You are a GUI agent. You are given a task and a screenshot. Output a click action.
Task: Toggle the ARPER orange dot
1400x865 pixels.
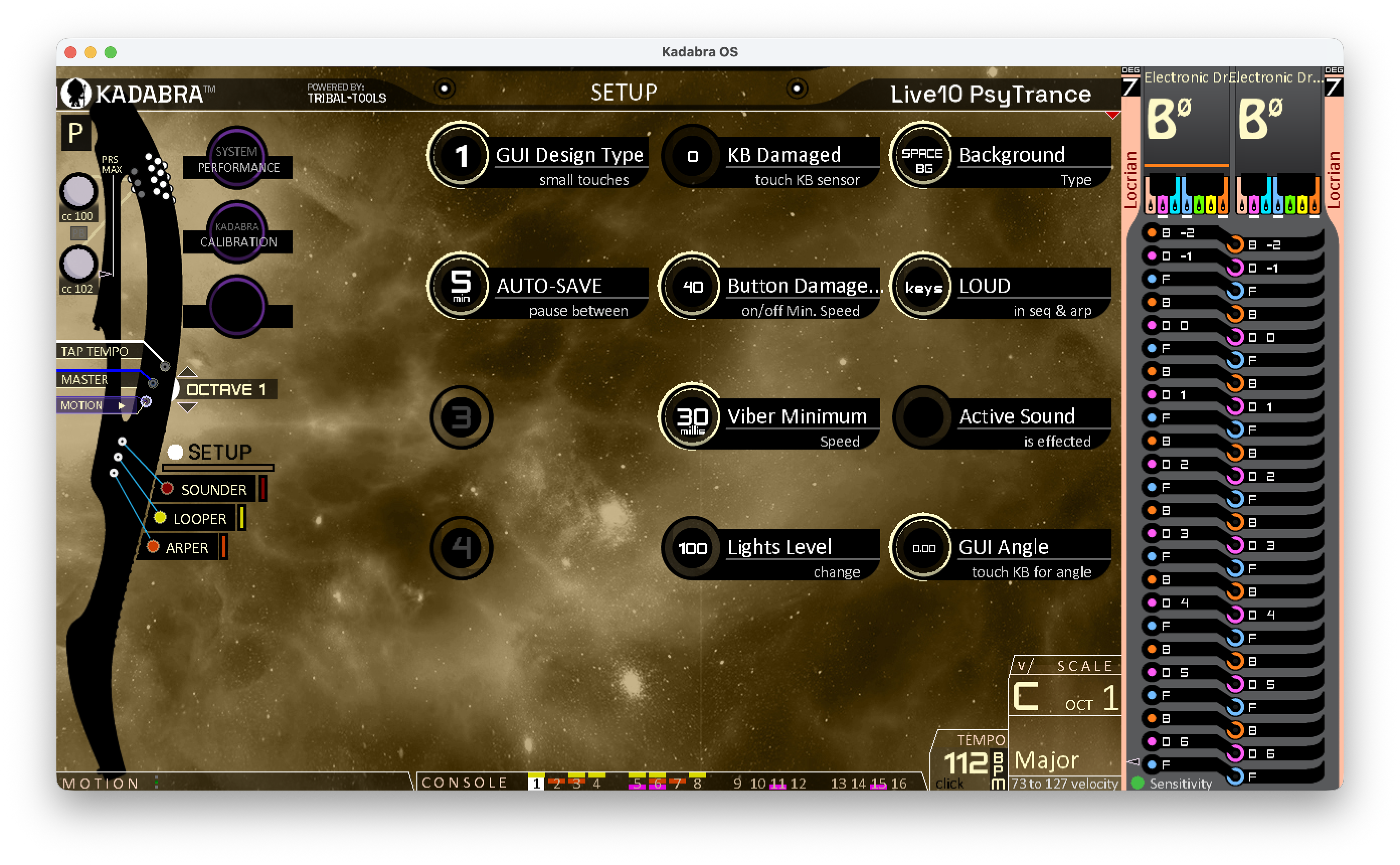point(153,546)
